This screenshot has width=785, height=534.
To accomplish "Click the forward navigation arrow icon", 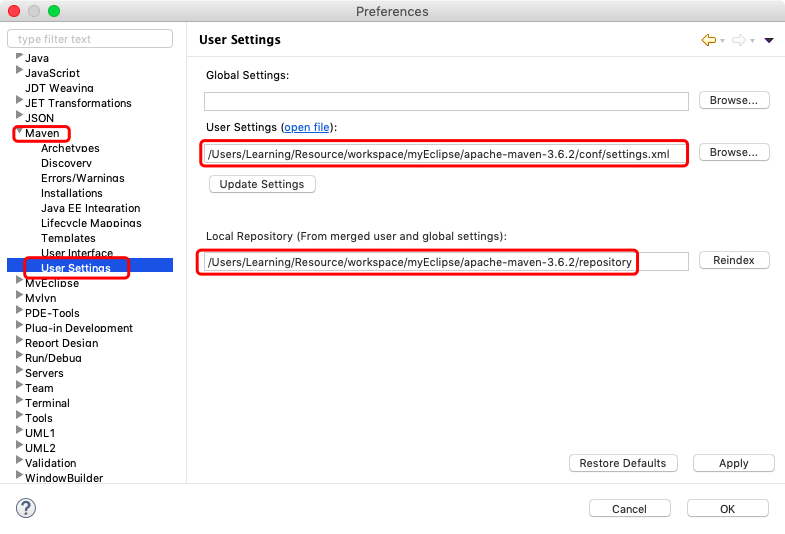I will [x=739, y=40].
